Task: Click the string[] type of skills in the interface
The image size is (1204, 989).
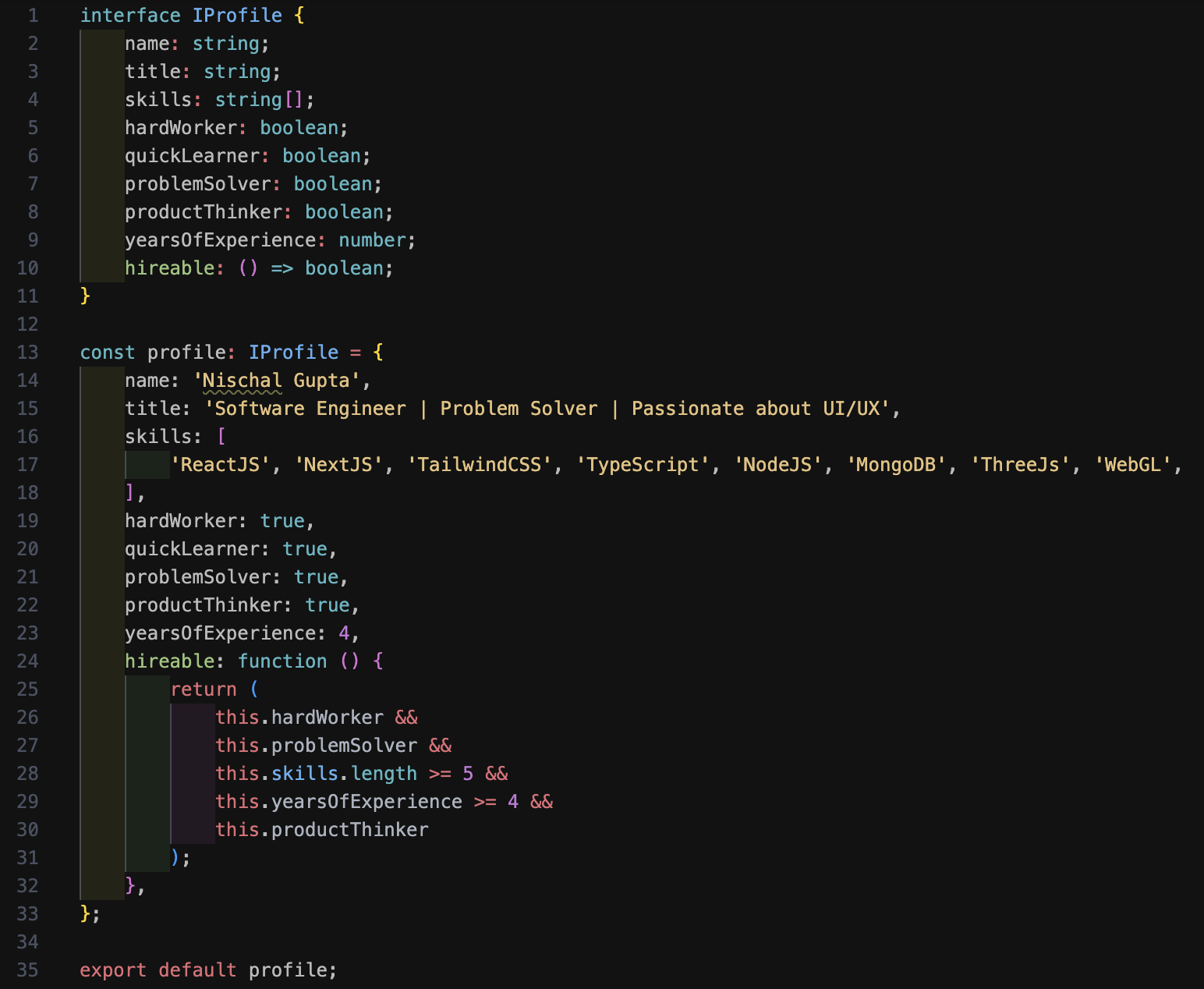Action: click(259, 100)
